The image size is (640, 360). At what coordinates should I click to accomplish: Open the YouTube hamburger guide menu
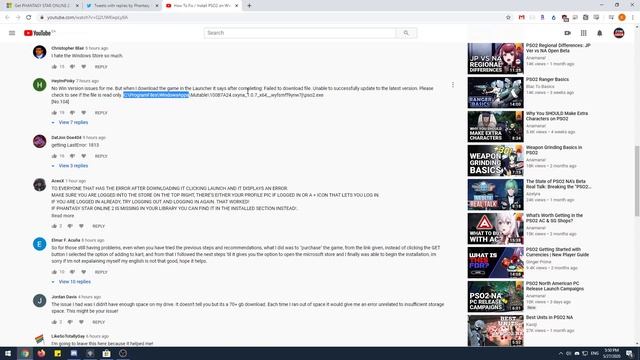click(x=12, y=33)
